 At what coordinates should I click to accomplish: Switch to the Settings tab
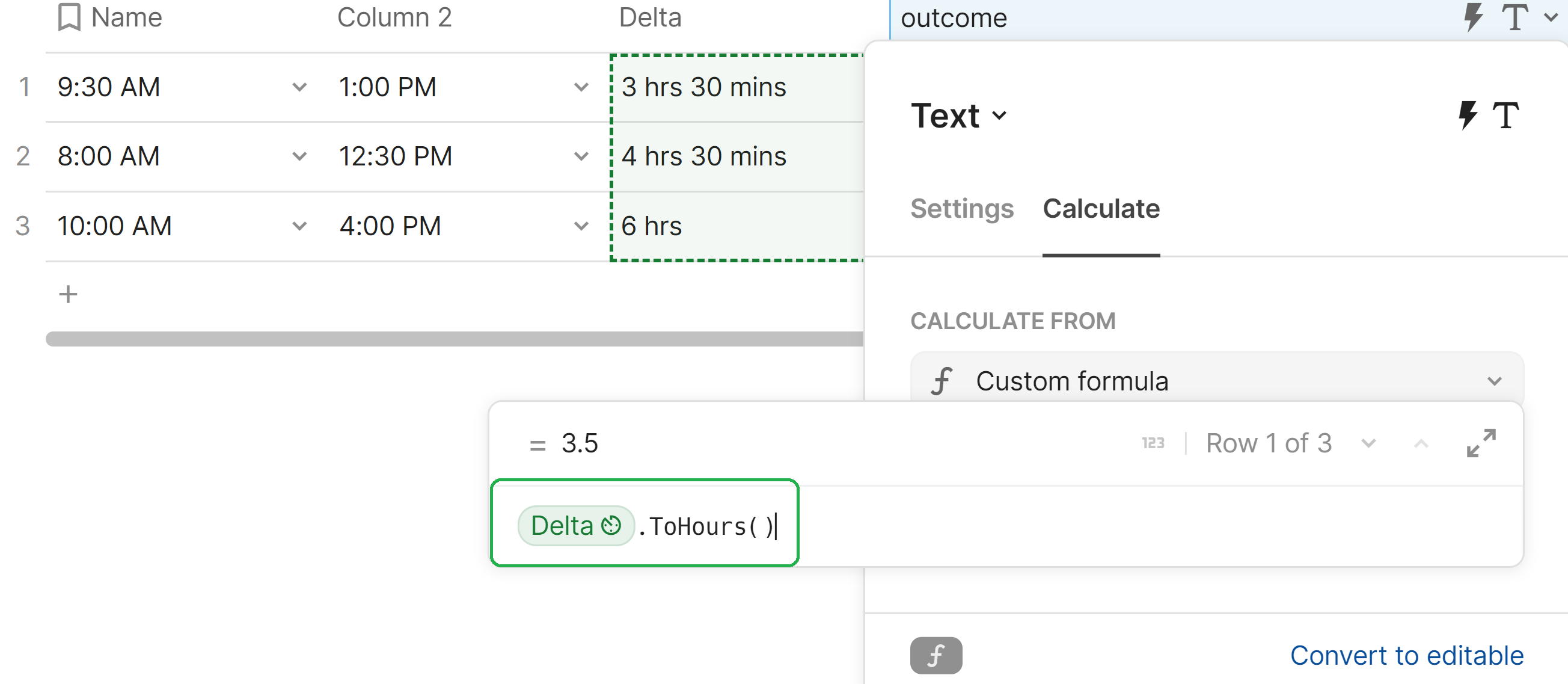[x=962, y=209]
